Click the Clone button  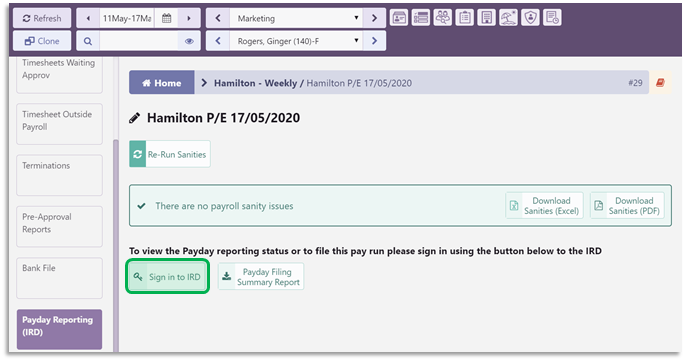[x=42, y=41]
